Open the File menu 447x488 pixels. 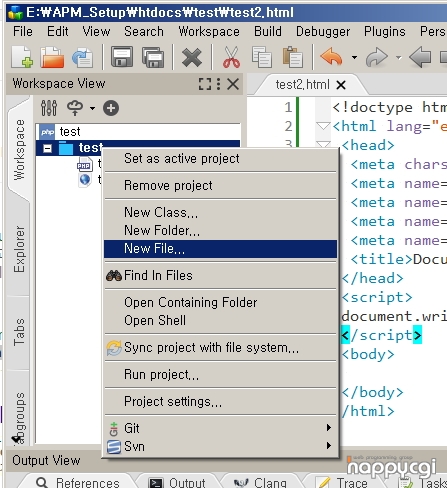pyautogui.click(x=23, y=32)
